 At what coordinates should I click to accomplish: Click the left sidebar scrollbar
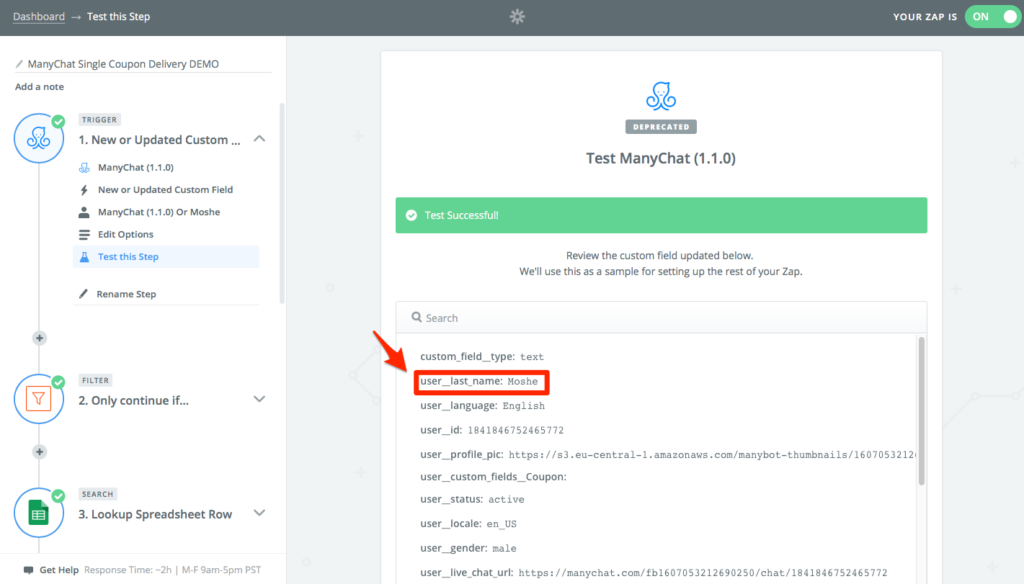pyautogui.click(x=282, y=203)
